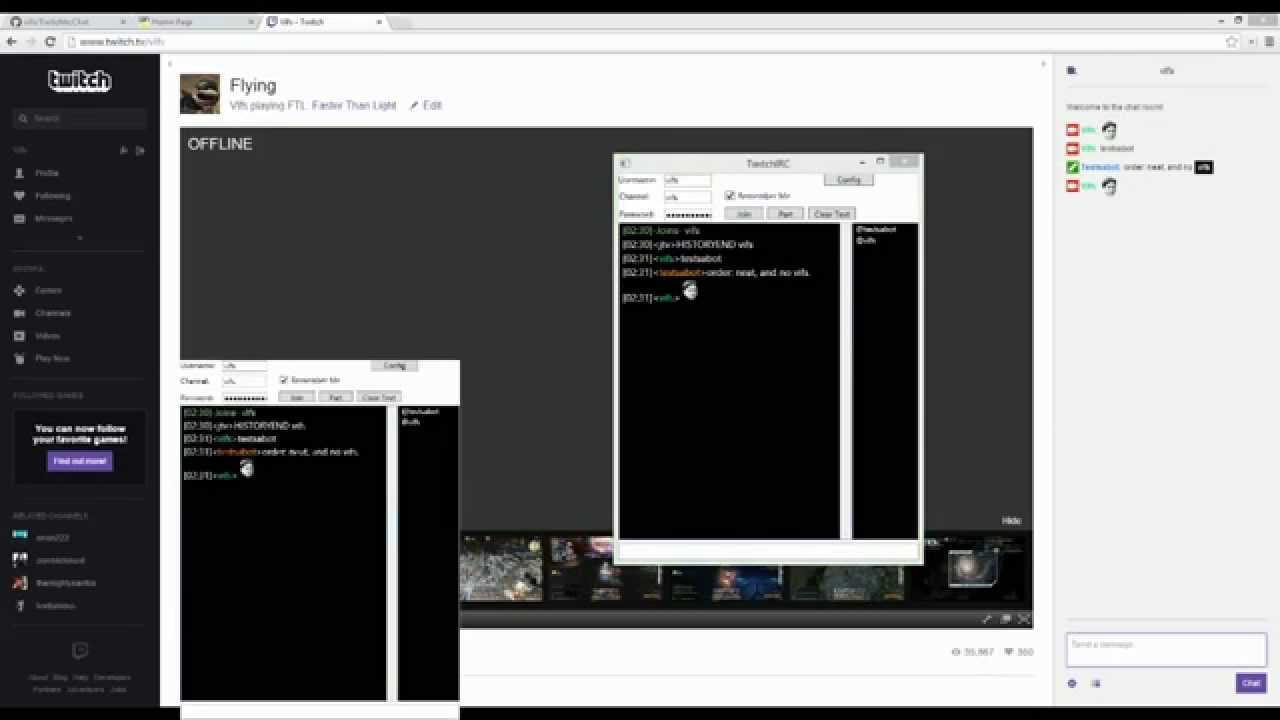The width and height of the screenshot is (1280, 720).
Task: Toggle Remember Me checkbox in TwitchIRC window
Action: coord(730,196)
